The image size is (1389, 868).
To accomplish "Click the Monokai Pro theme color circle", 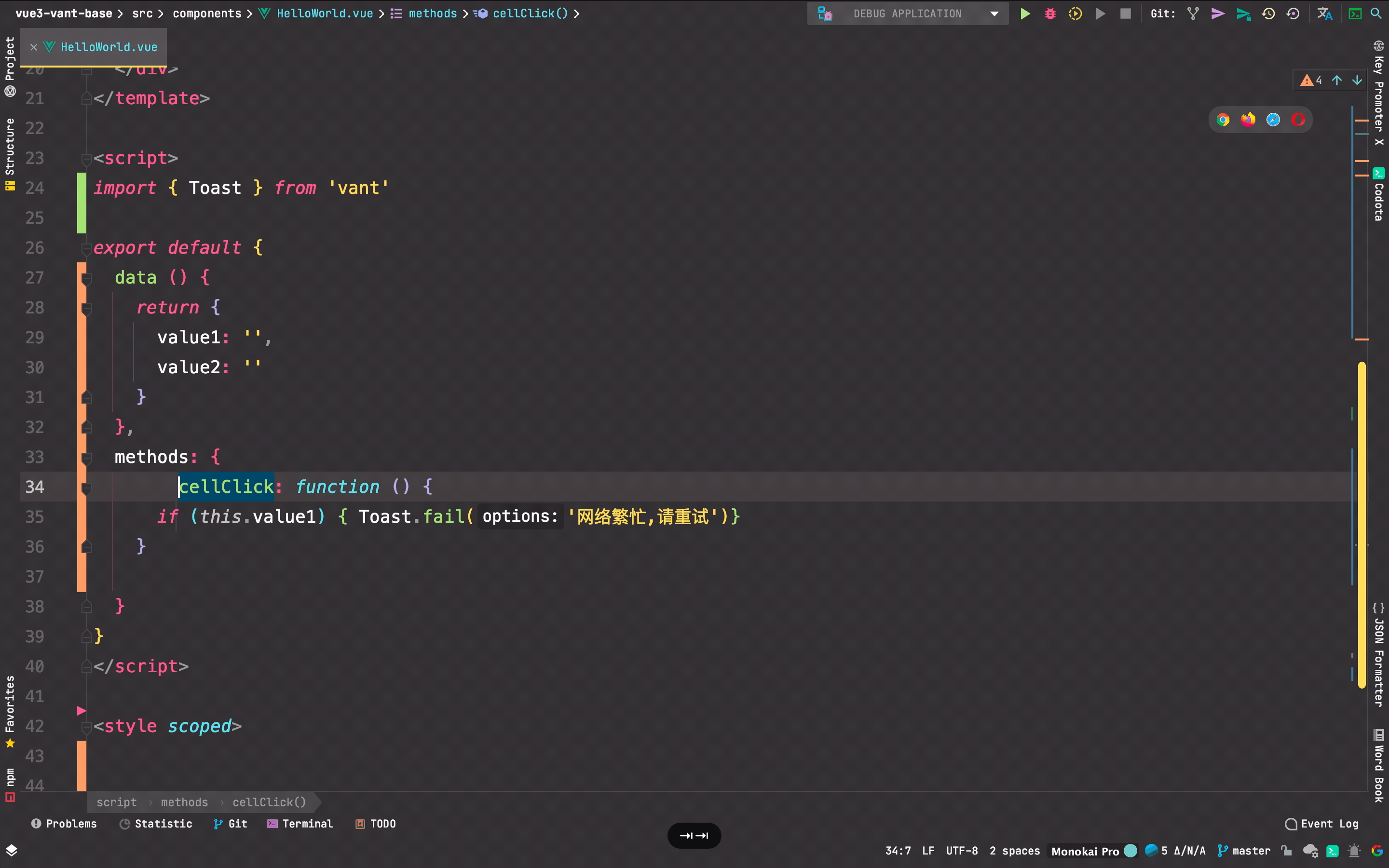I will [x=1130, y=851].
